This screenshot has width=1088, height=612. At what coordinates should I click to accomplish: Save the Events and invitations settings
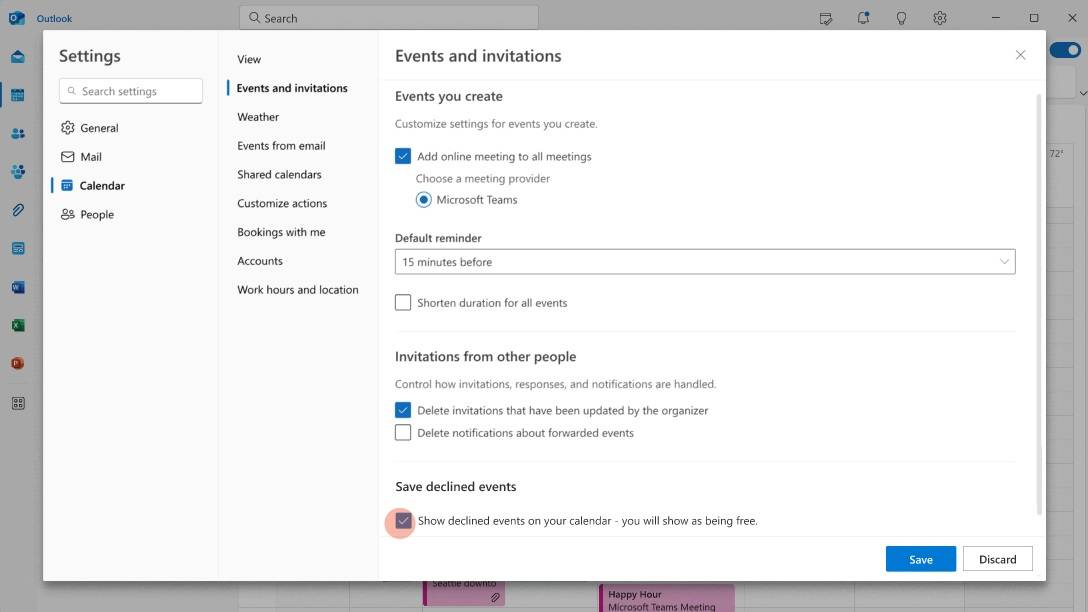click(x=920, y=559)
